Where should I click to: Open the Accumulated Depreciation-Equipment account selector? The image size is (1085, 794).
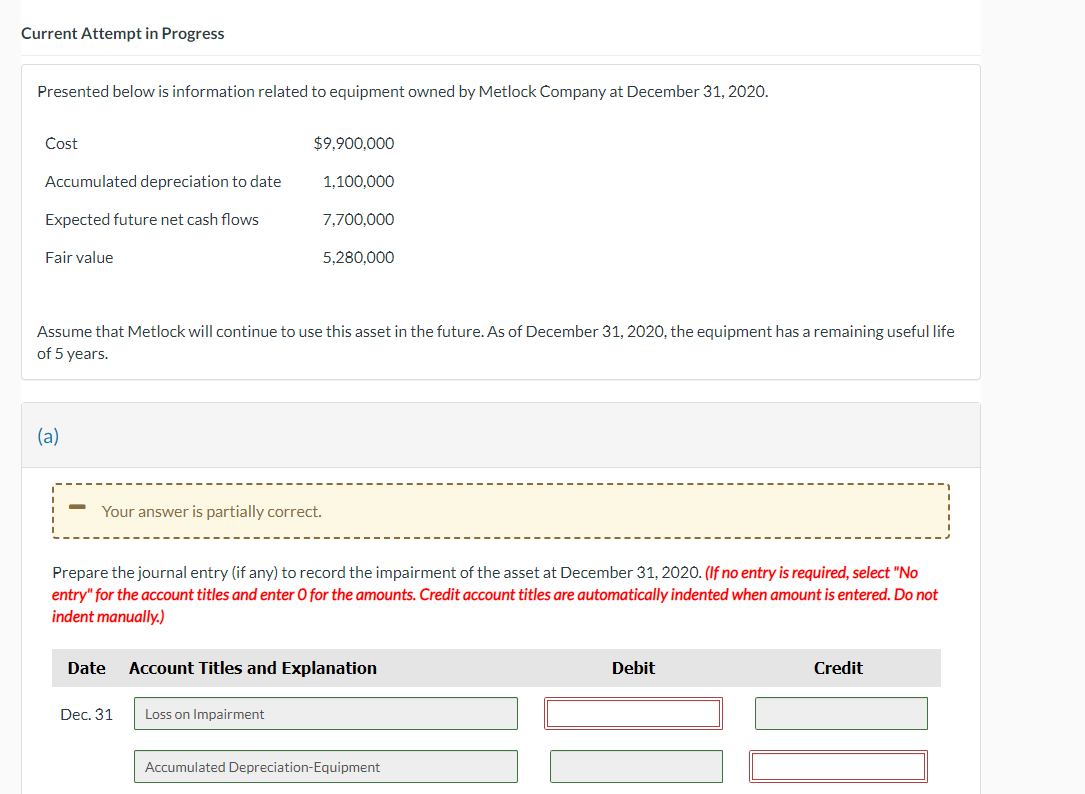[325, 766]
